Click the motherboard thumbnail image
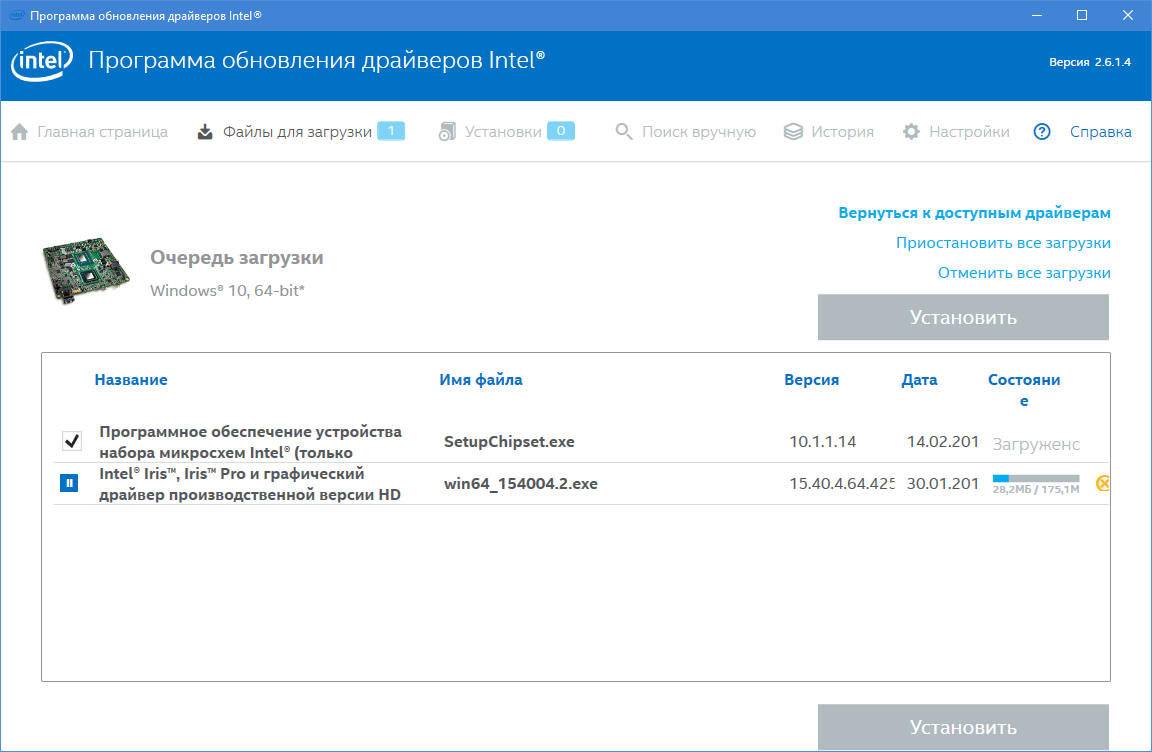This screenshot has height=752, width=1152. (x=86, y=270)
